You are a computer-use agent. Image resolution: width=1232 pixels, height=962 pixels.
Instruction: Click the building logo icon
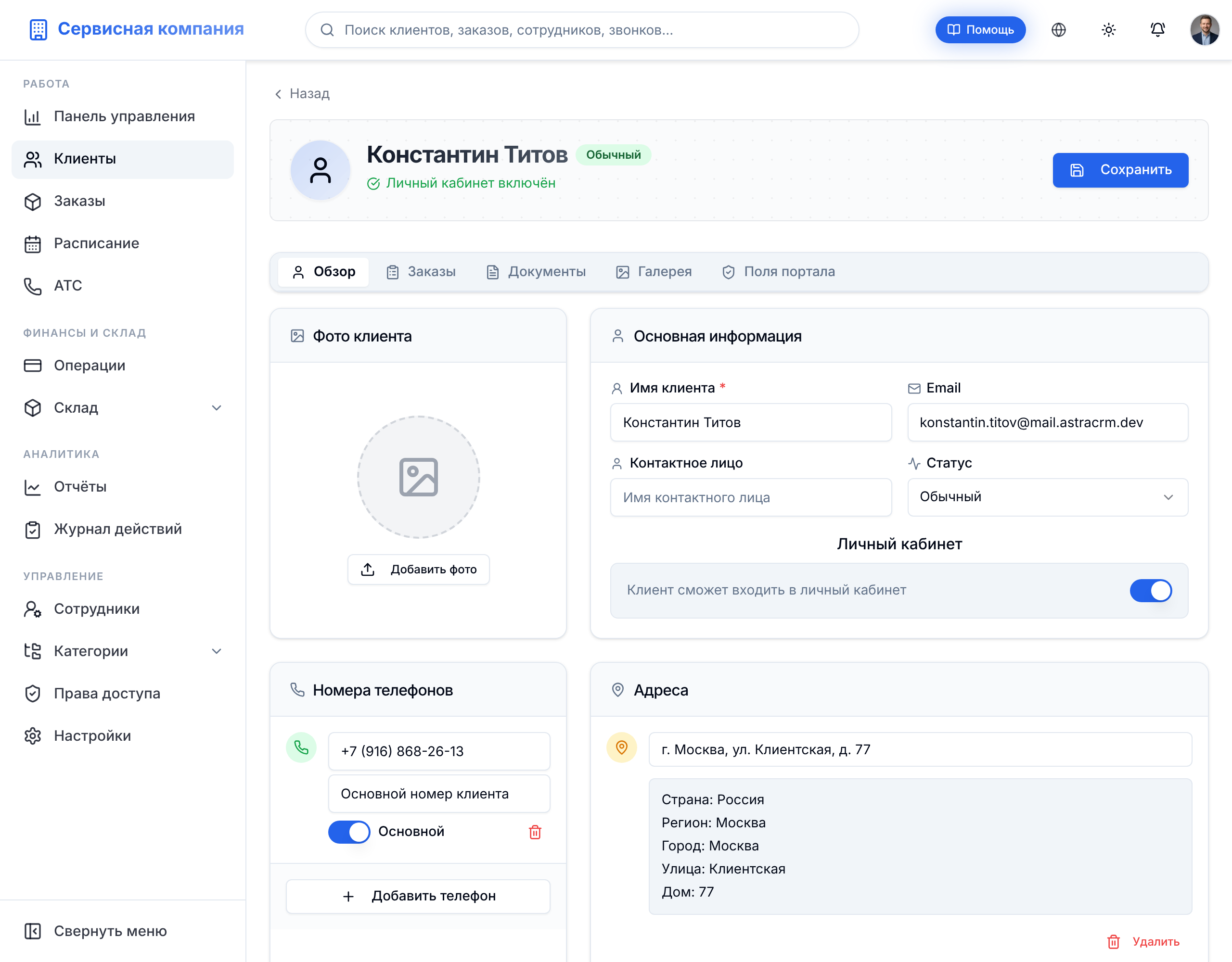(x=38, y=30)
